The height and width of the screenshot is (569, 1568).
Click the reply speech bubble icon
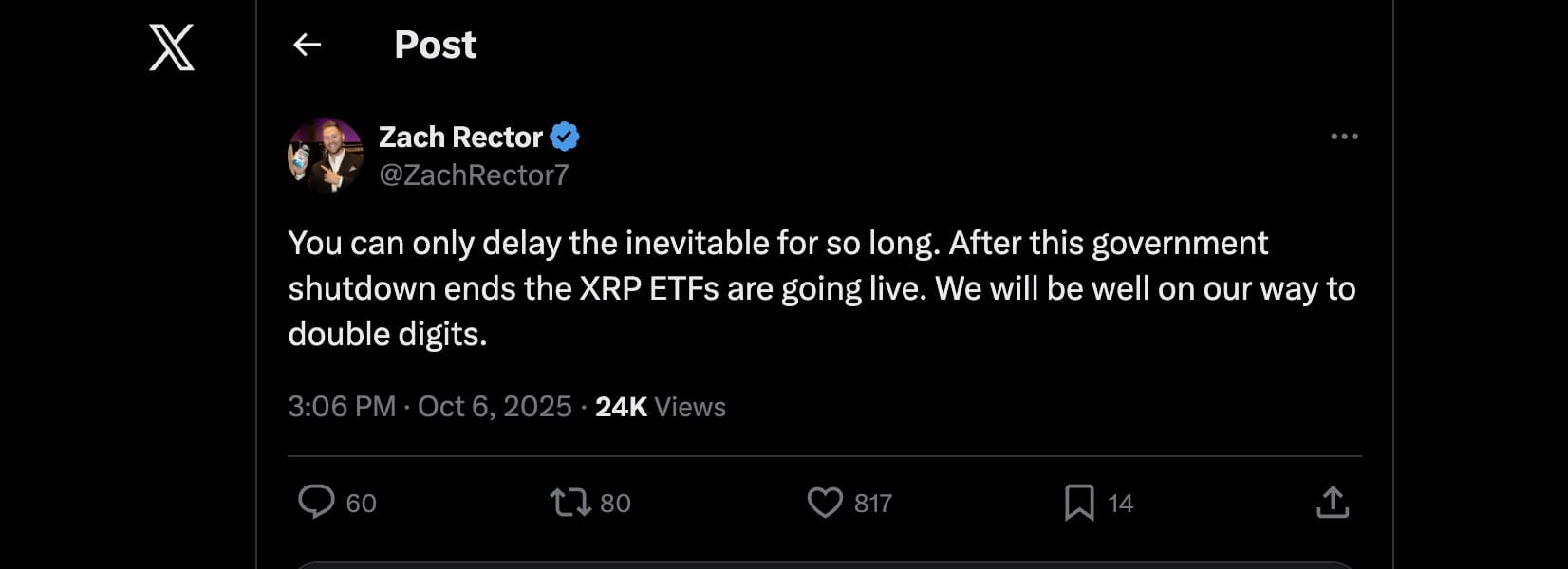[x=316, y=502]
